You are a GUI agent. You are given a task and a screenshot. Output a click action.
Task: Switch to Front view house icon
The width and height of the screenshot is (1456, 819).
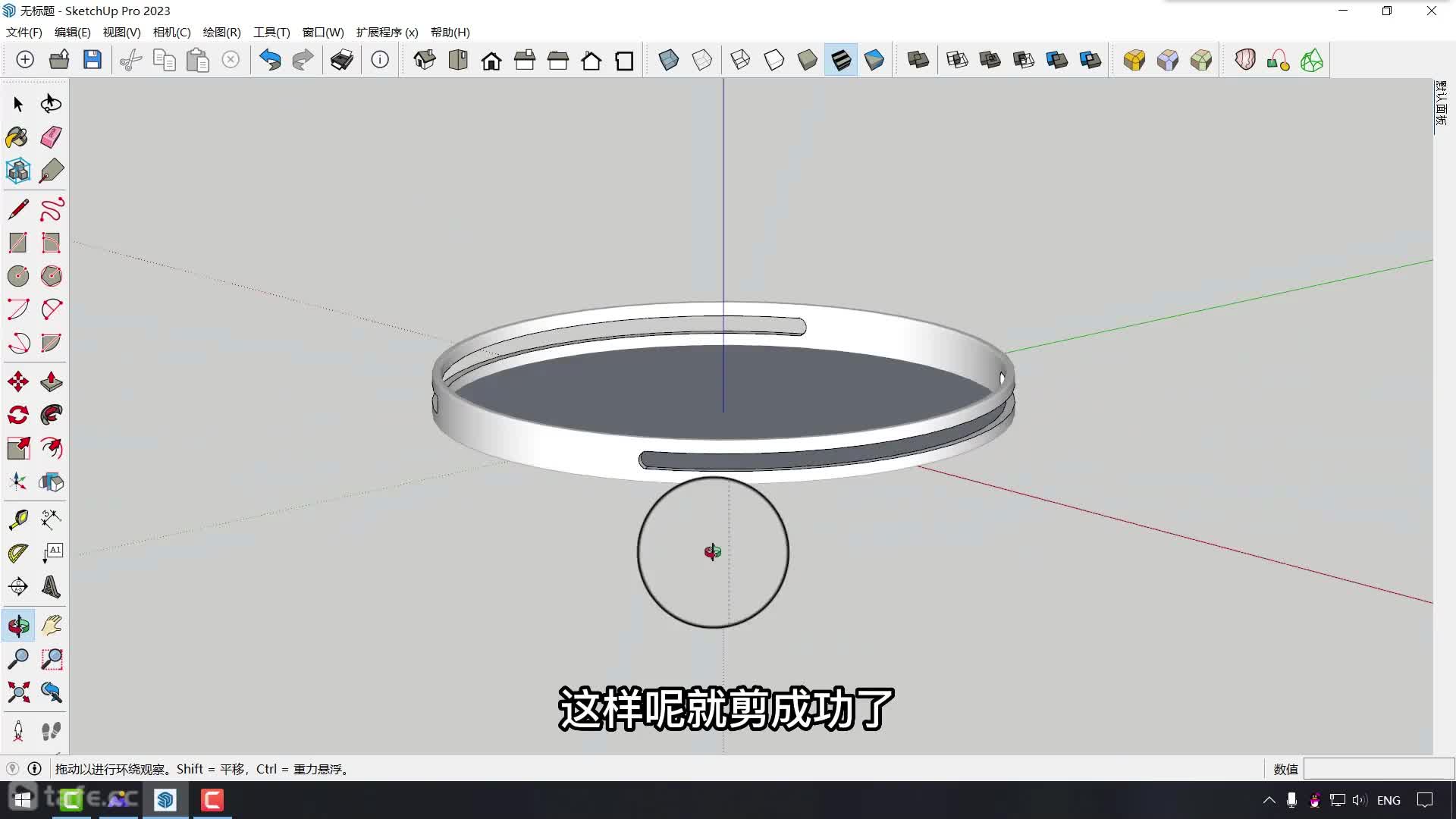tap(491, 60)
